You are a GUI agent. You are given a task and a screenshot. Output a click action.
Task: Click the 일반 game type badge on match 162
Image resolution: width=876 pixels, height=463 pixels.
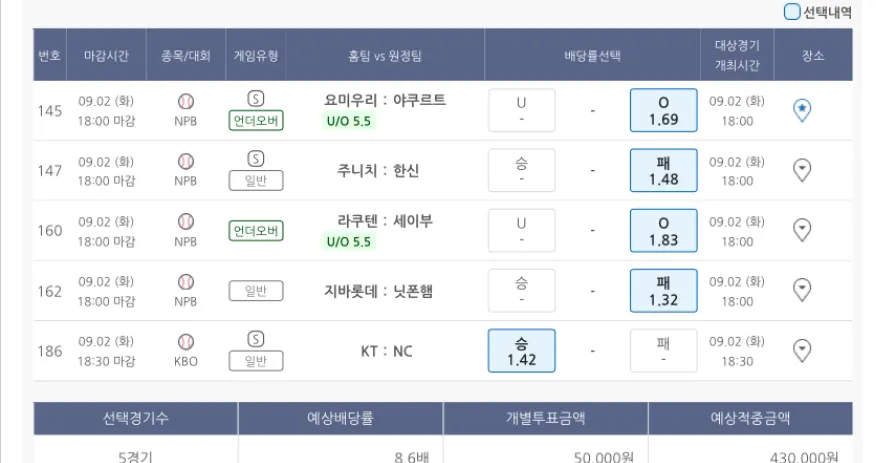[x=256, y=291]
